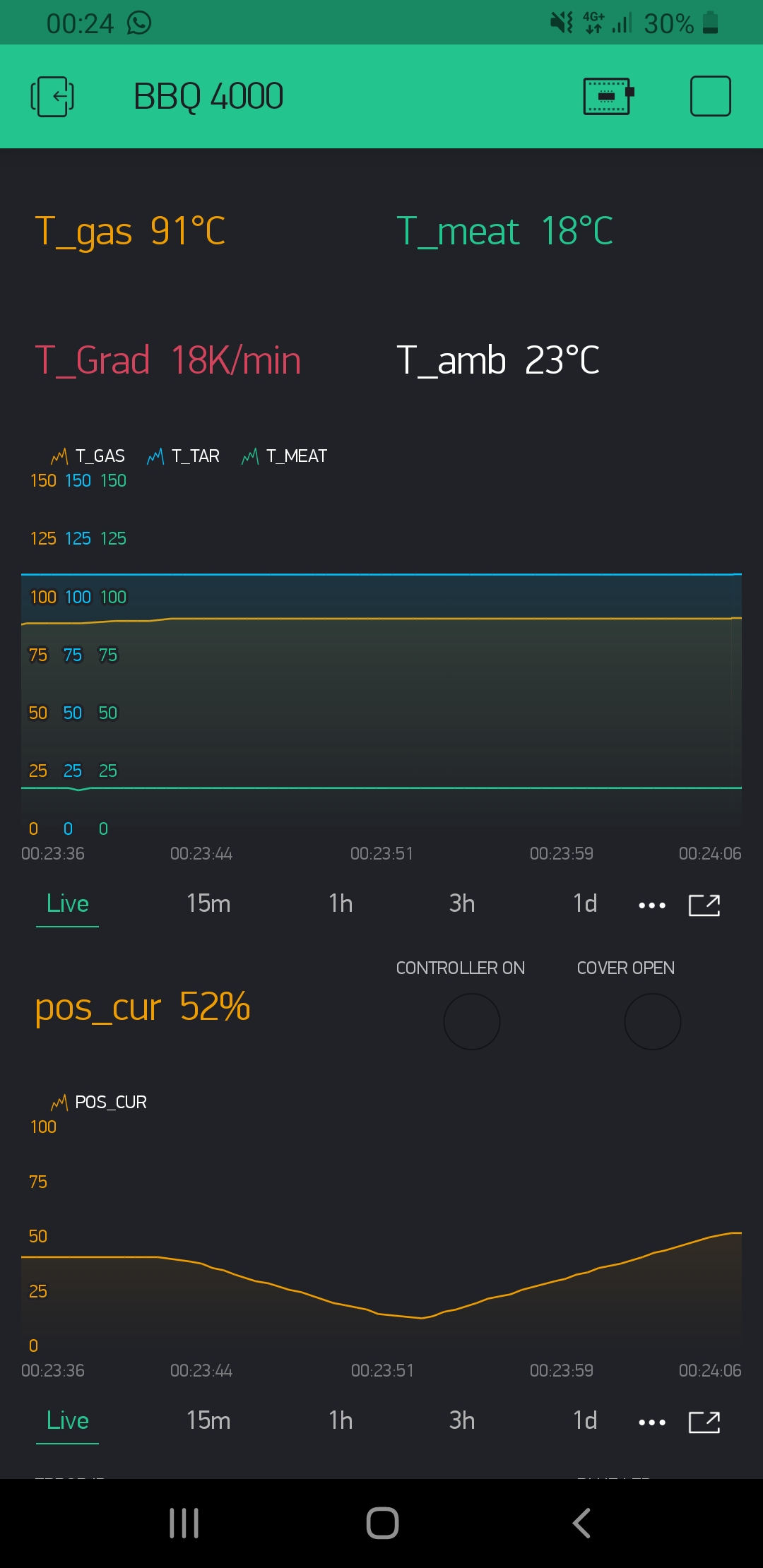Select 15m range on temperature chart

(x=208, y=903)
